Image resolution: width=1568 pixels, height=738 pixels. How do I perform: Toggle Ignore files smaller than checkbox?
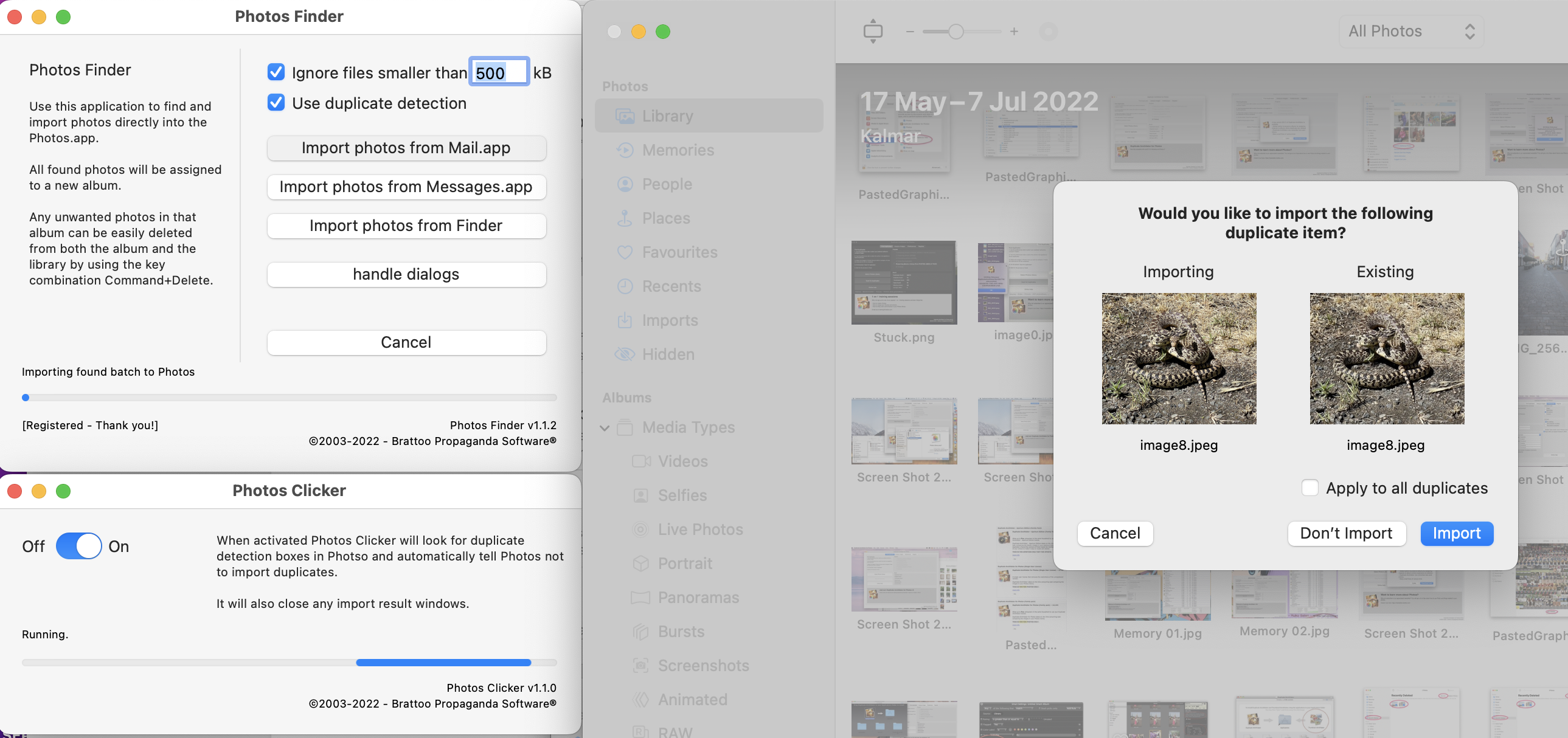click(x=276, y=72)
